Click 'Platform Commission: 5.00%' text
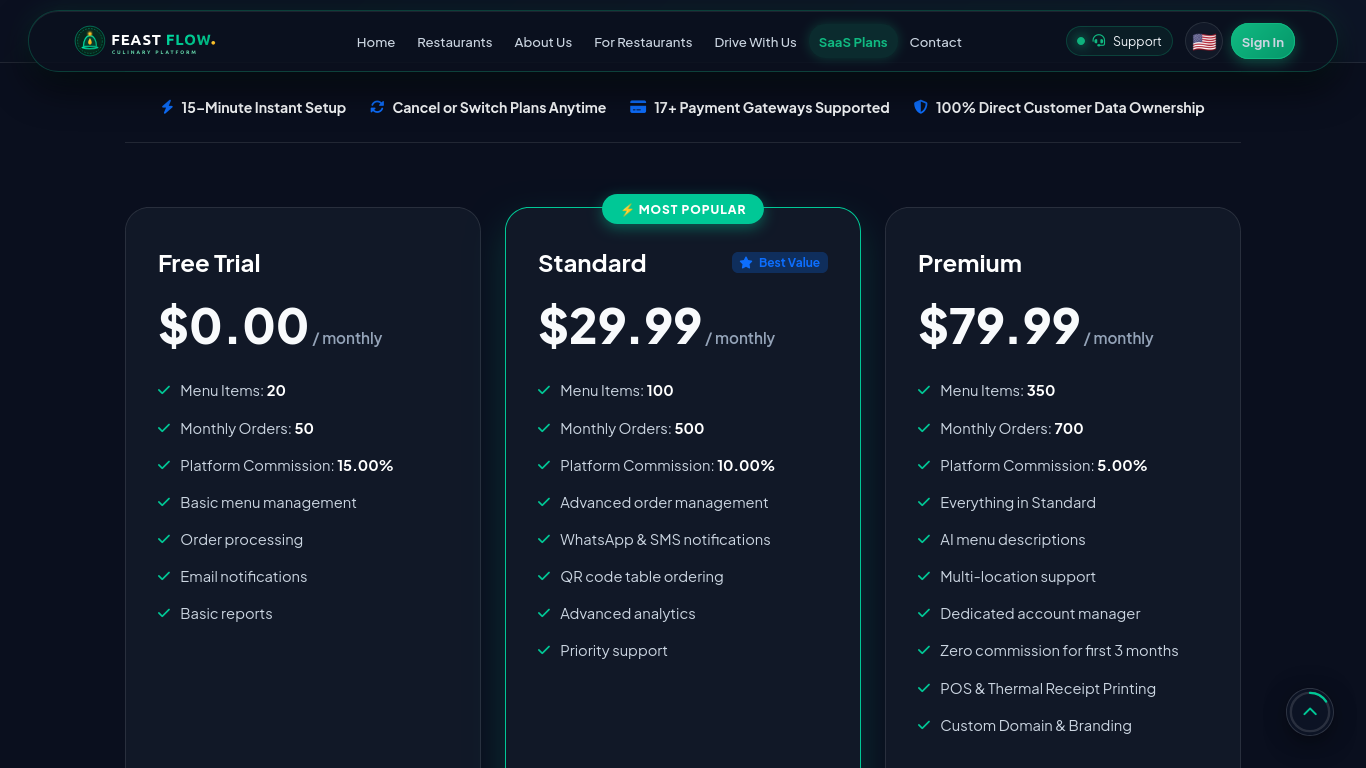Image resolution: width=1366 pixels, height=768 pixels. [x=1044, y=465]
